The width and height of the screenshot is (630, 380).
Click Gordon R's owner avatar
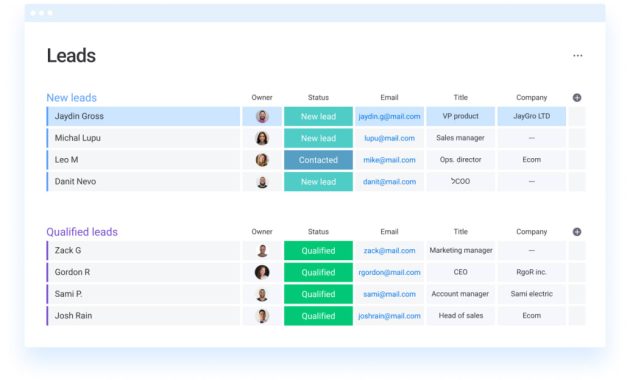262,272
